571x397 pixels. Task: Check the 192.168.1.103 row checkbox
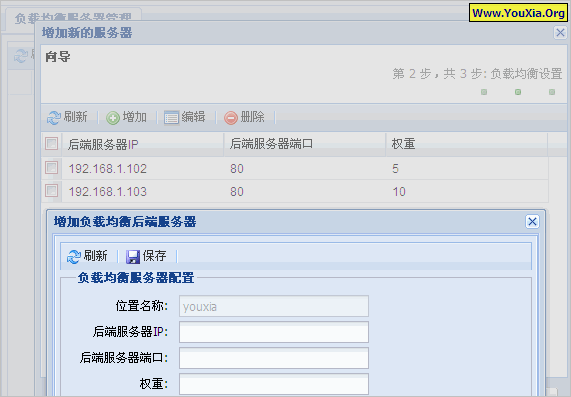[x=51, y=190]
